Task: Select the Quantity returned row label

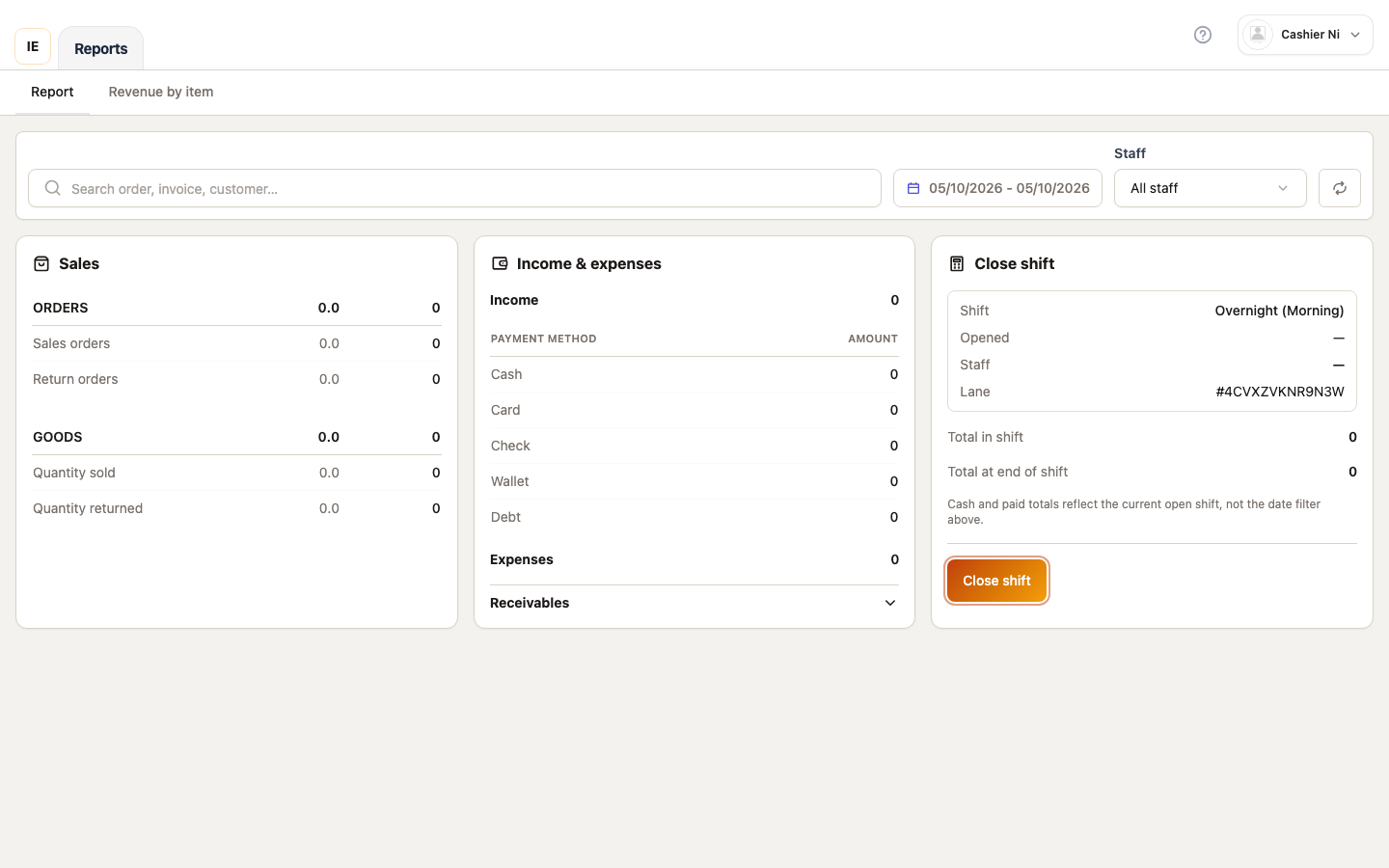Action: 88,508
